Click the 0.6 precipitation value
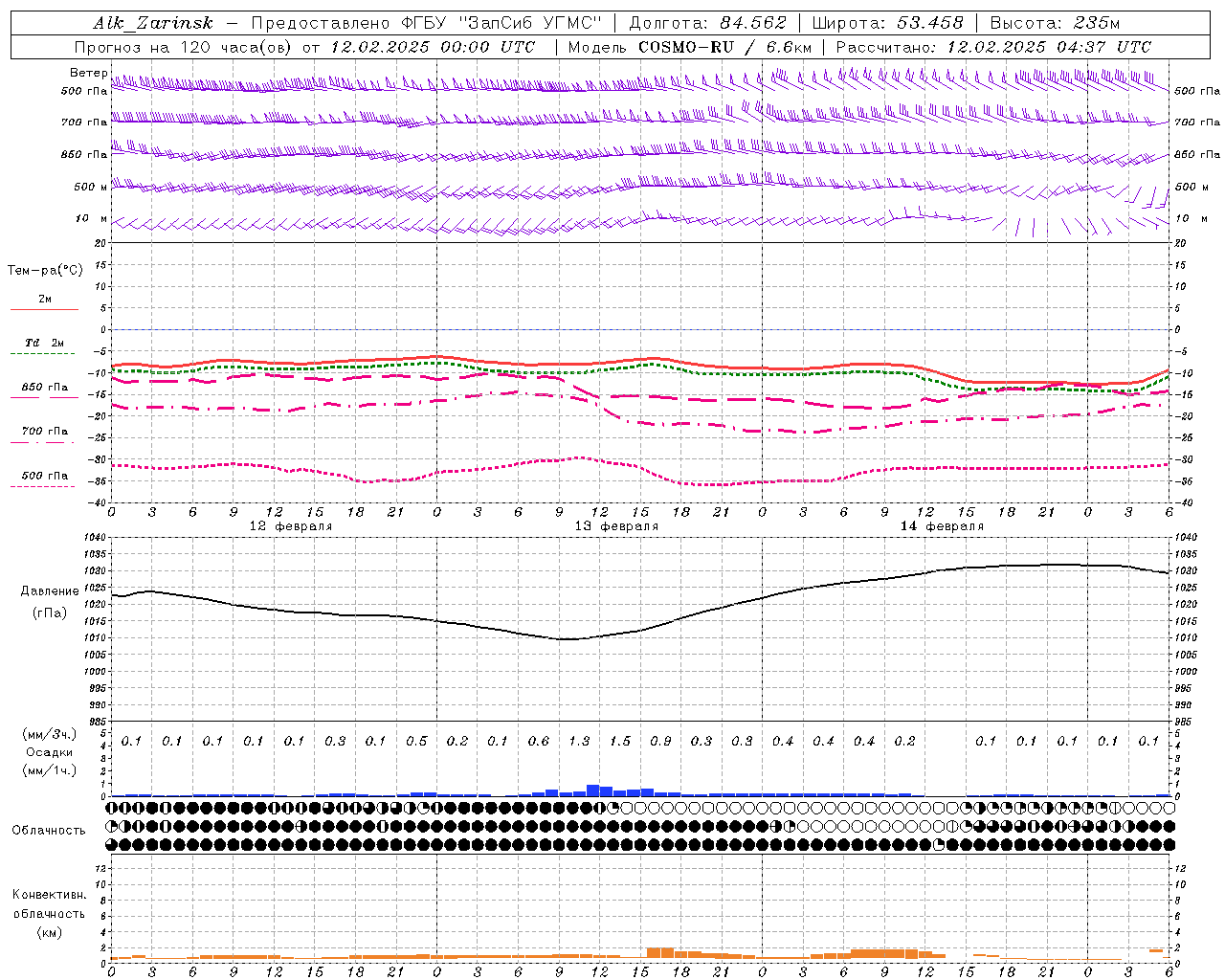Image resolution: width=1225 pixels, height=980 pixels. click(x=539, y=742)
